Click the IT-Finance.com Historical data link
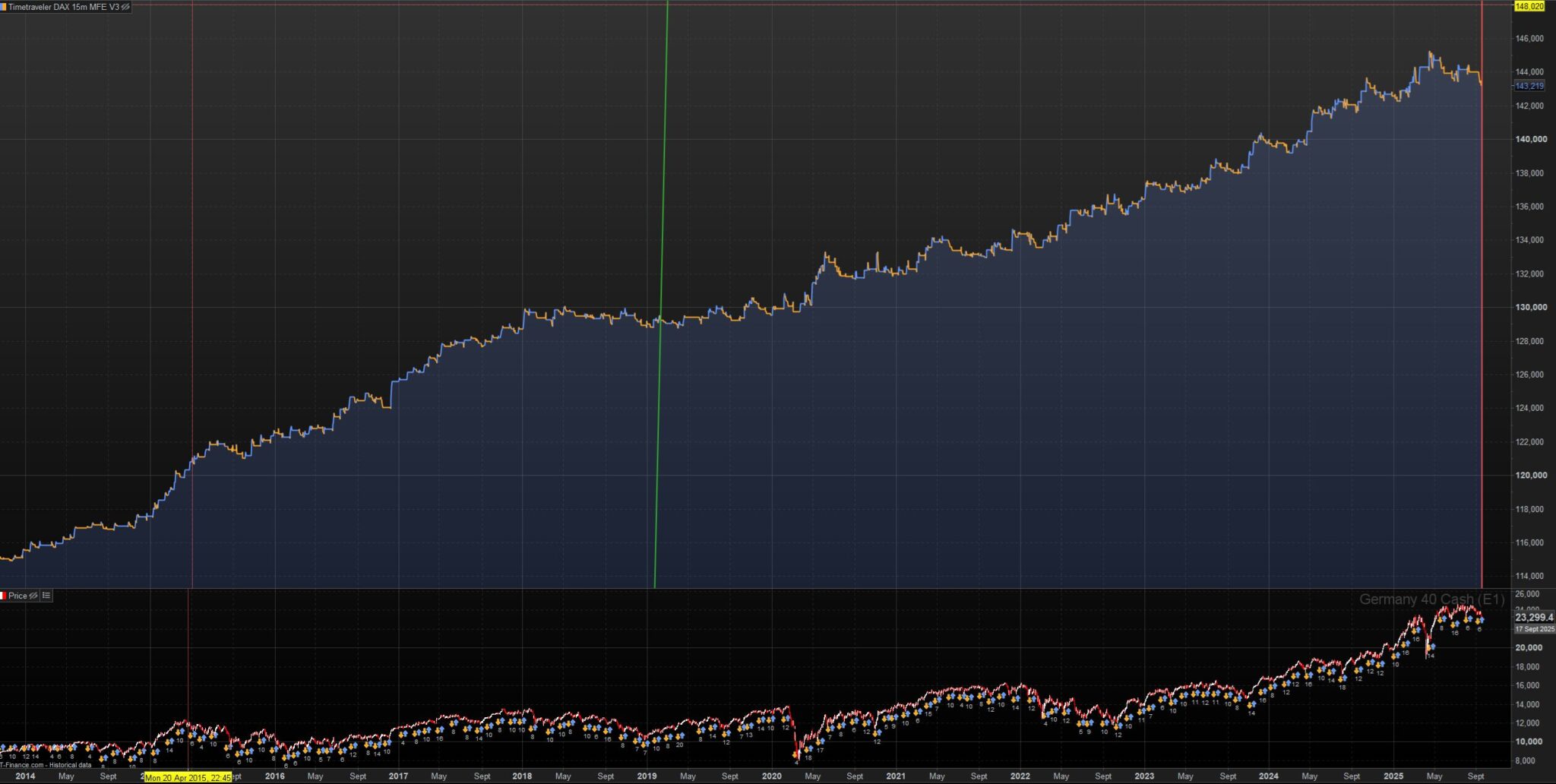1556x784 pixels. click(x=46, y=765)
